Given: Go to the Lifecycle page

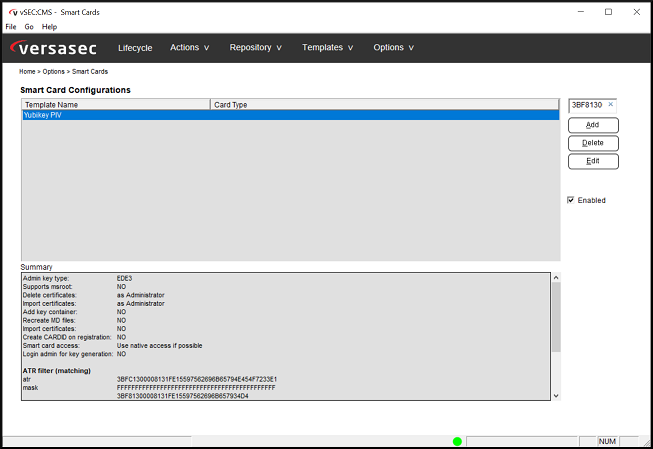Looking at the screenshot, I should tap(135, 47).
